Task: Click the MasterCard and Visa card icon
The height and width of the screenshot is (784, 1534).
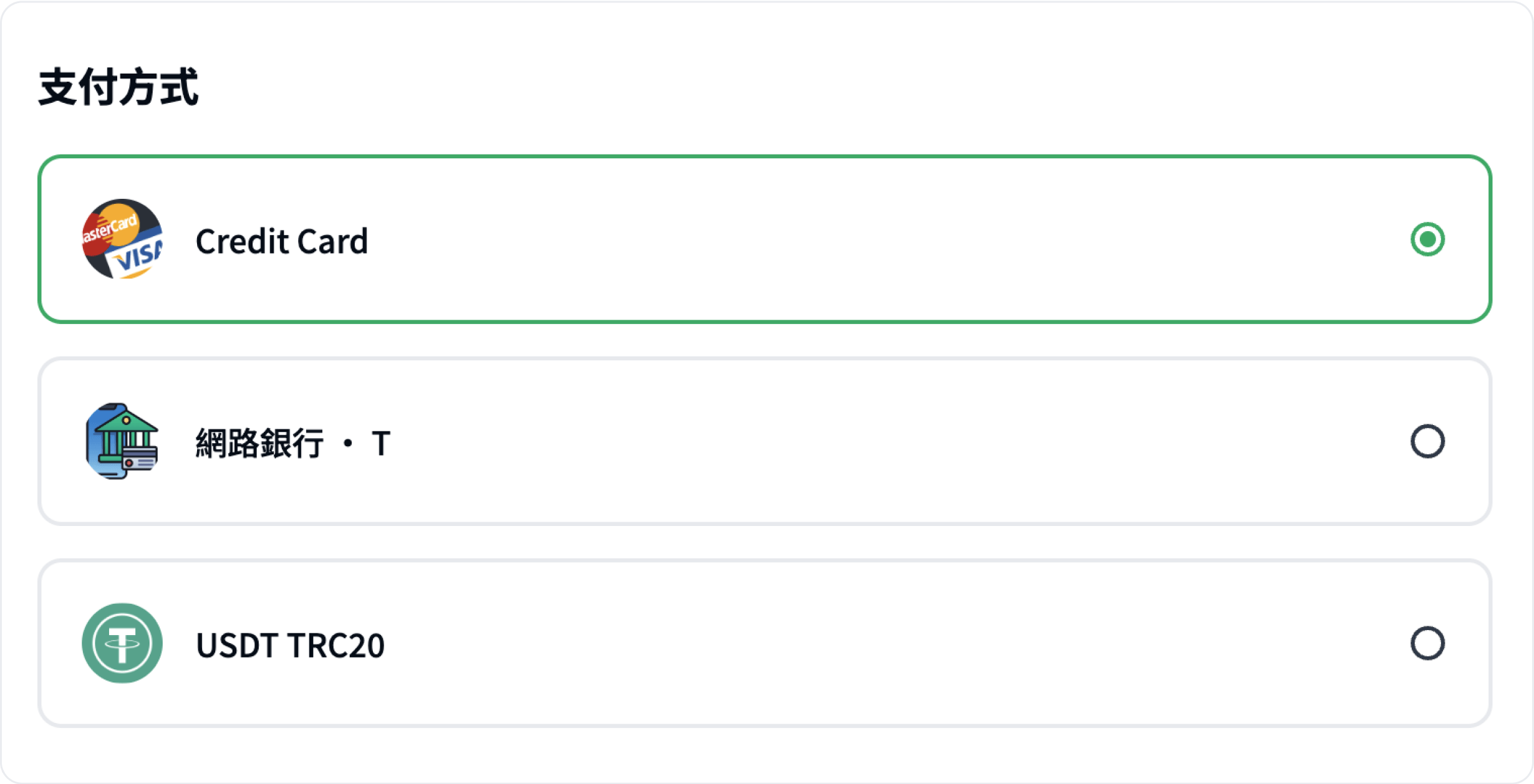Action: pyautogui.click(x=122, y=239)
